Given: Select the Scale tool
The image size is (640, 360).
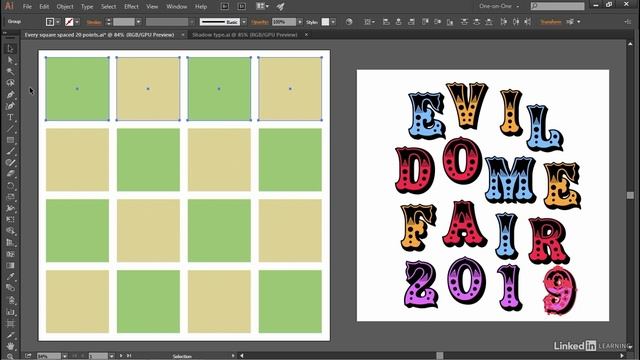Looking at the screenshot, I should pos(10,197).
